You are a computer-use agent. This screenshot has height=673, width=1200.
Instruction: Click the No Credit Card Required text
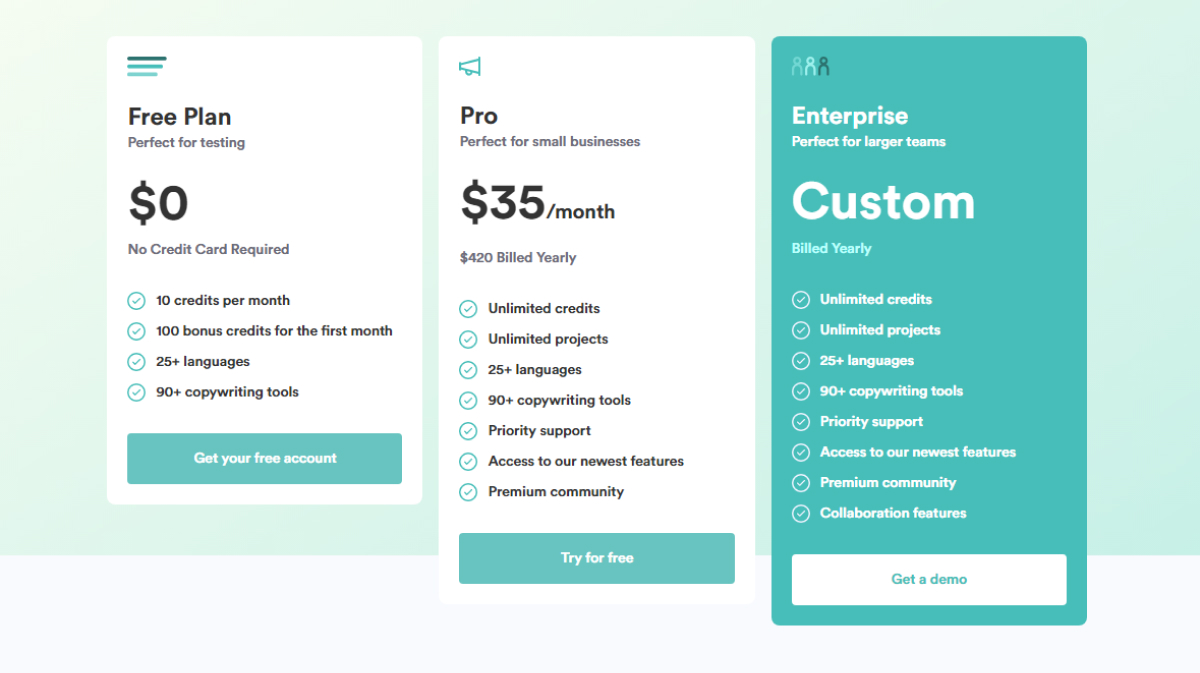208,249
